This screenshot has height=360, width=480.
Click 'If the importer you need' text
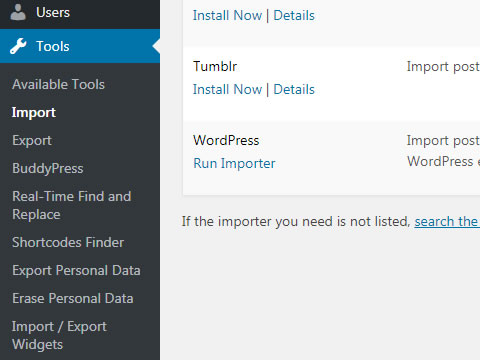click(296, 221)
